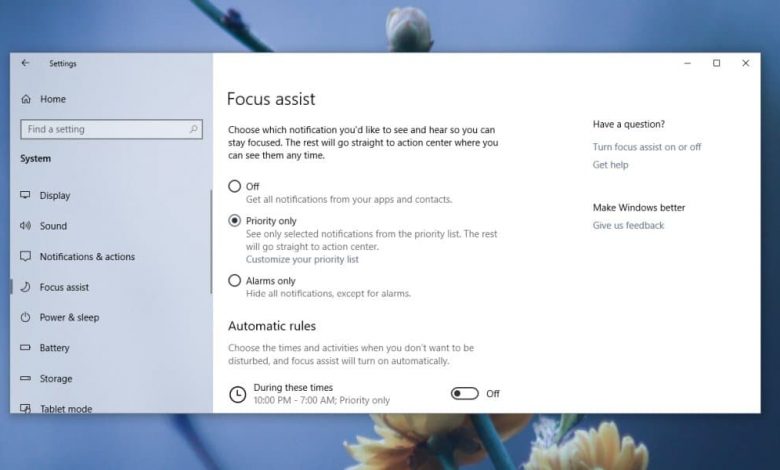Close the Settings window

tap(745, 63)
